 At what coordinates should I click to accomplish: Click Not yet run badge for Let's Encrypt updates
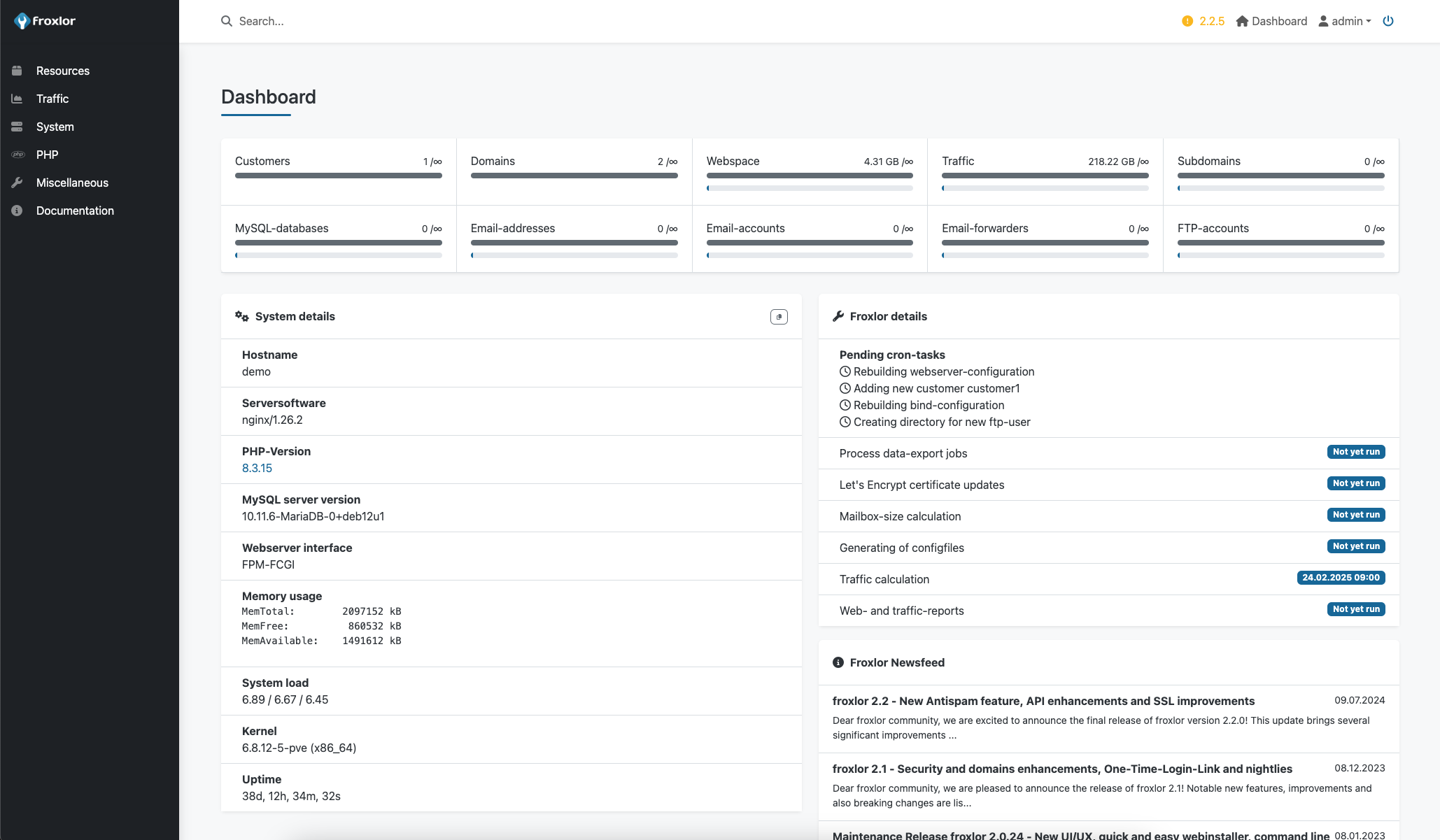tap(1356, 483)
